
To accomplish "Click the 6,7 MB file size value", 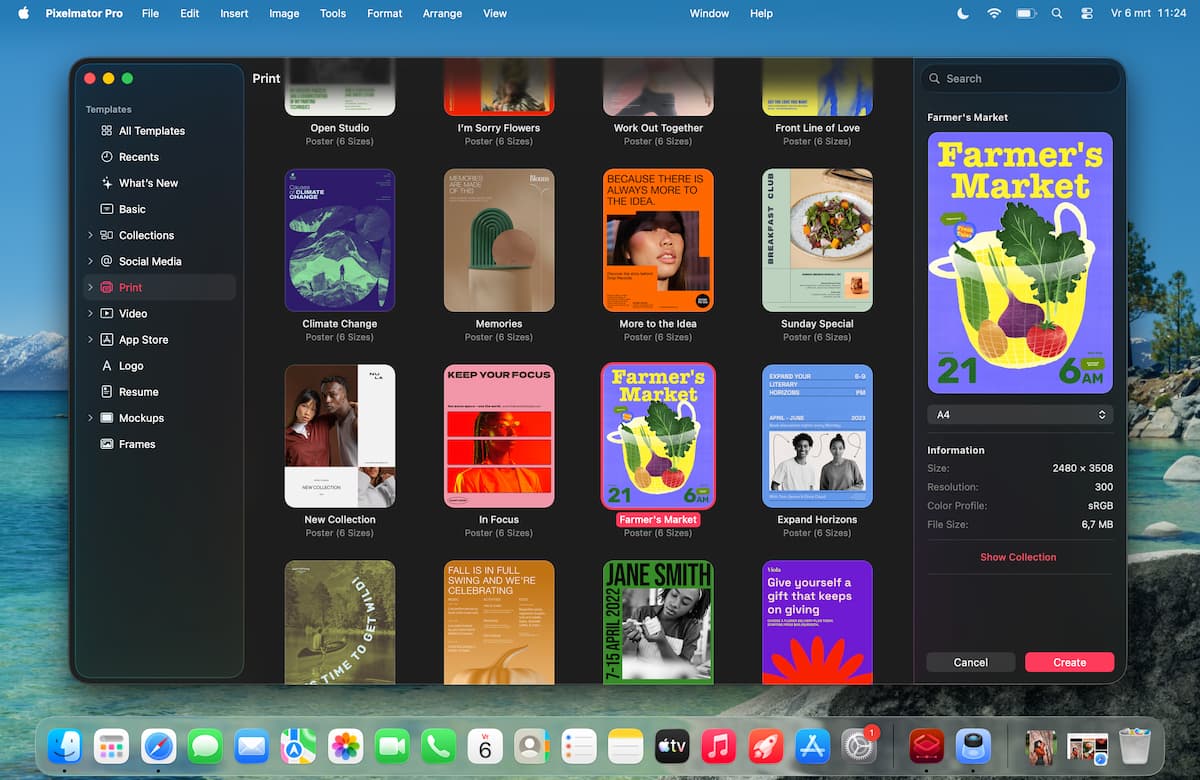I will coord(1097,524).
